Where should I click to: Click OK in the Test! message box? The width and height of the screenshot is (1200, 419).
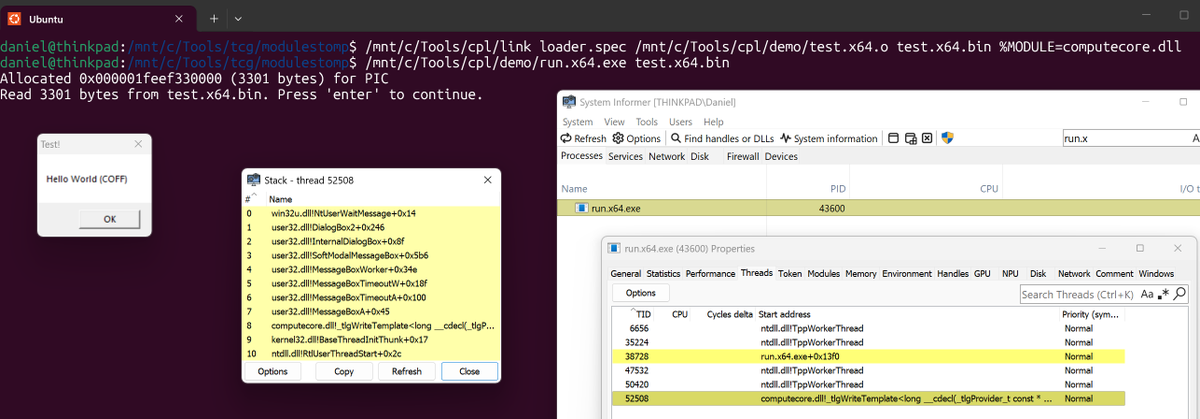[110, 219]
